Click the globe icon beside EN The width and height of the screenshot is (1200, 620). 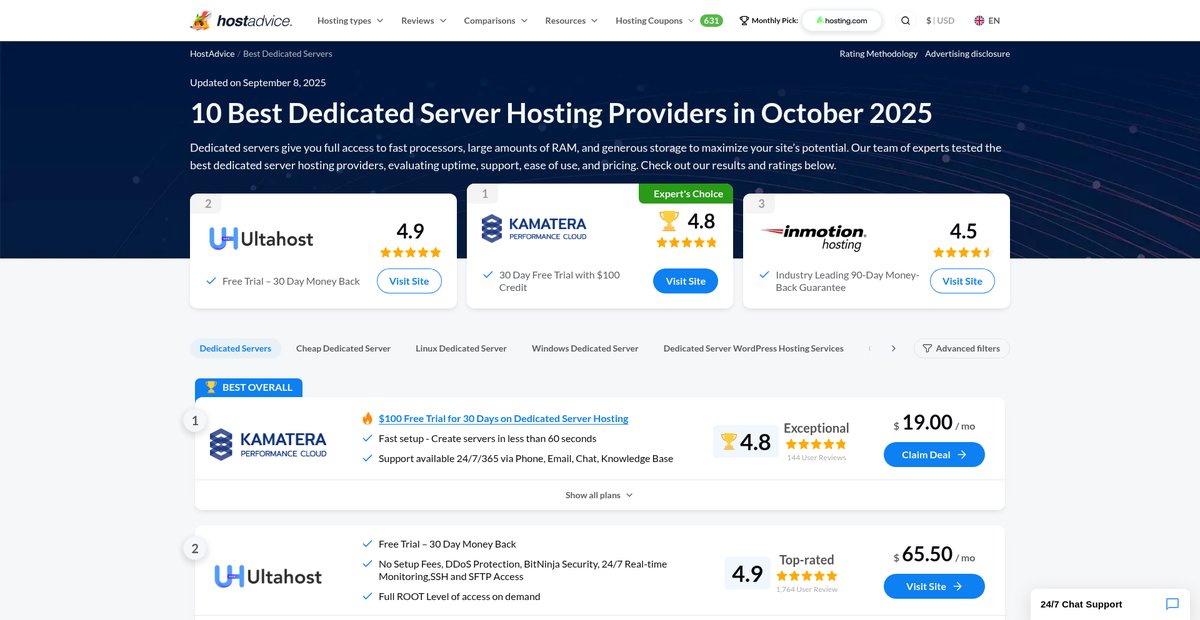click(x=979, y=20)
